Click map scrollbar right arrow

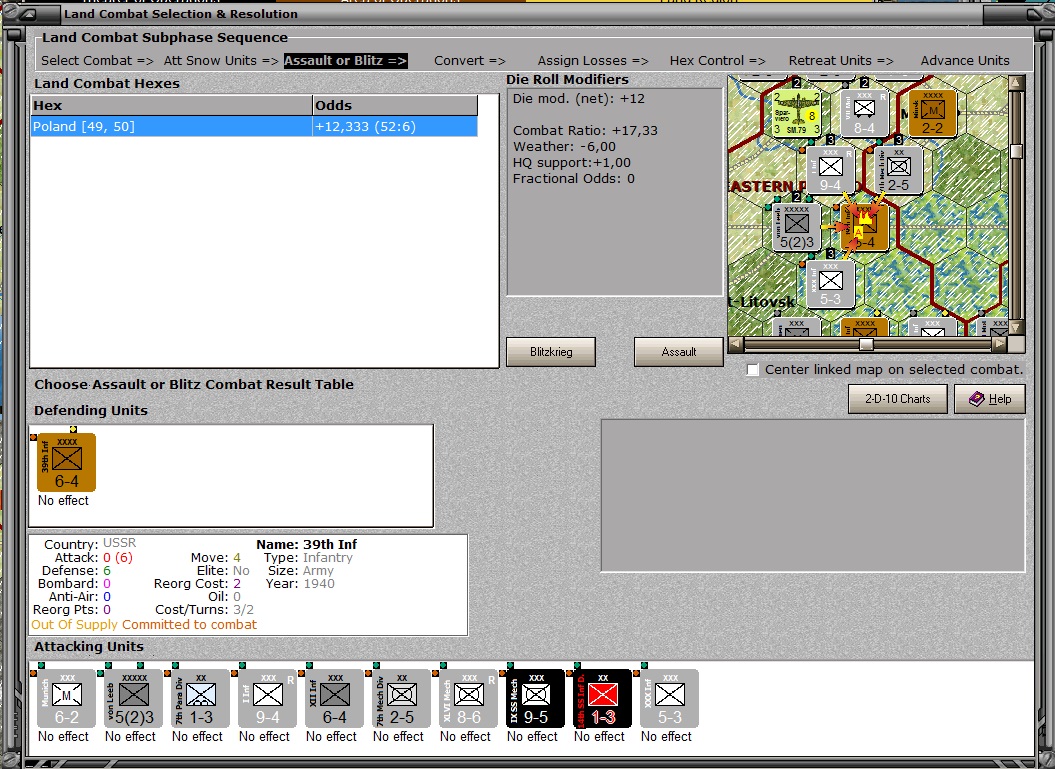coord(1000,344)
